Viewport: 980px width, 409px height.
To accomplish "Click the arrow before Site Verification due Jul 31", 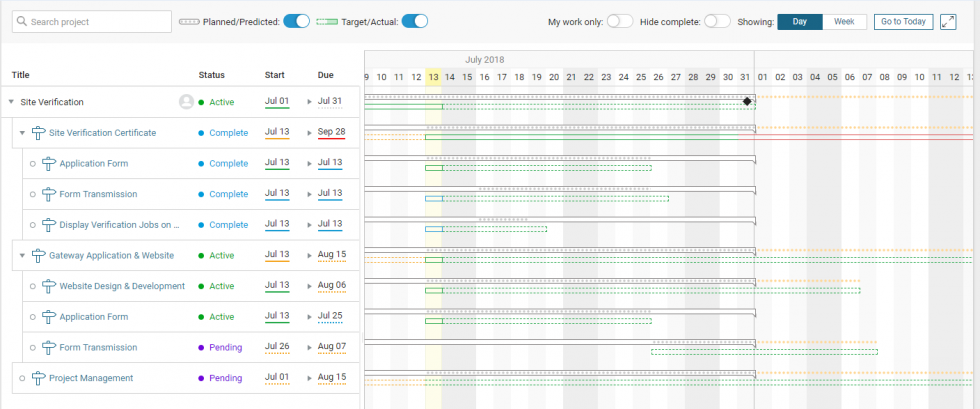I will tap(309, 101).
